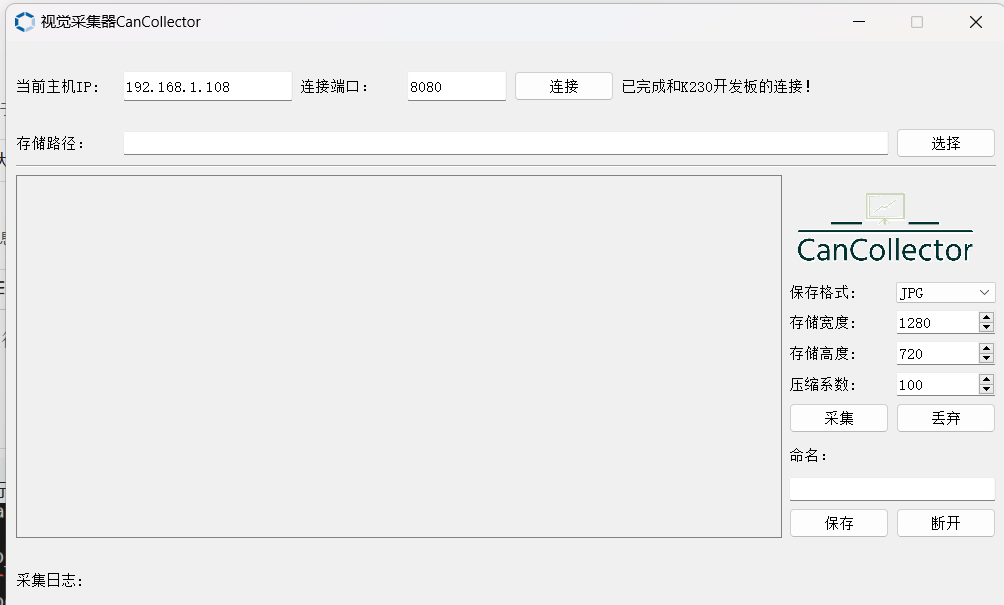Viewport: 1004px width, 605px height.
Task: Increase 存储宽度 with the up arrow
Action: (x=986, y=318)
